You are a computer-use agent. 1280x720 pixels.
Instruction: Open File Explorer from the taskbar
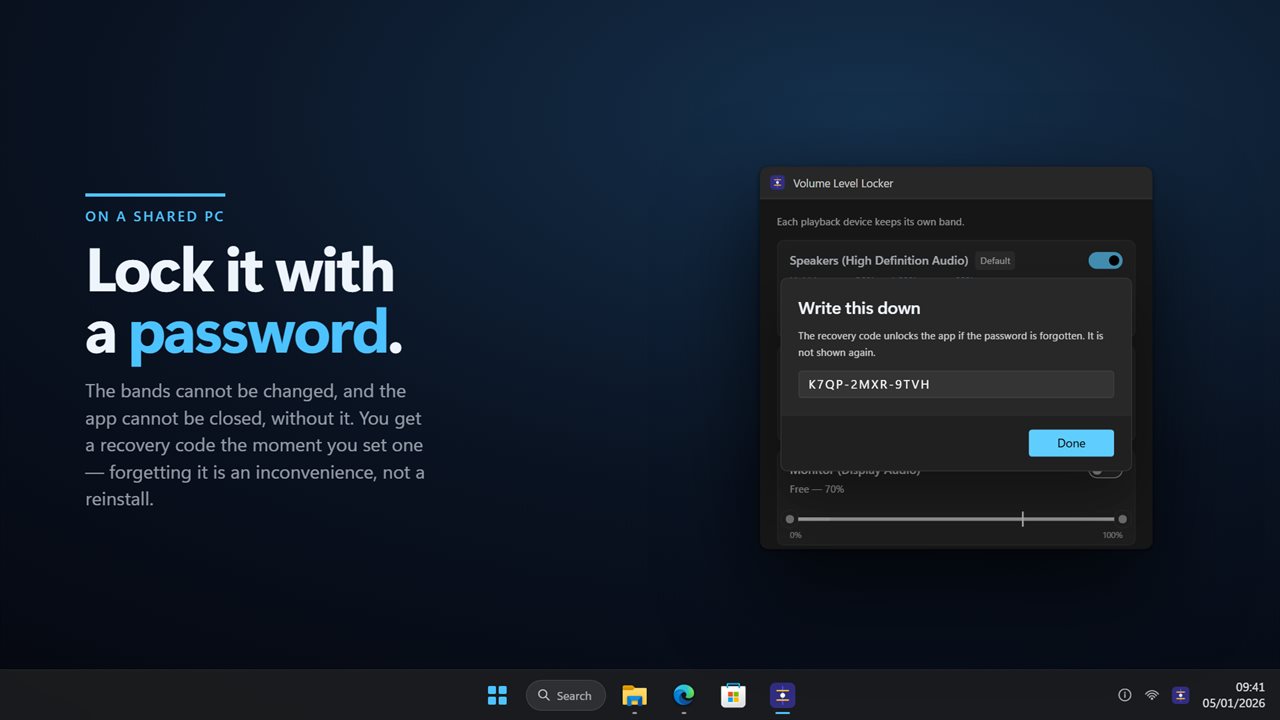(x=634, y=695)
